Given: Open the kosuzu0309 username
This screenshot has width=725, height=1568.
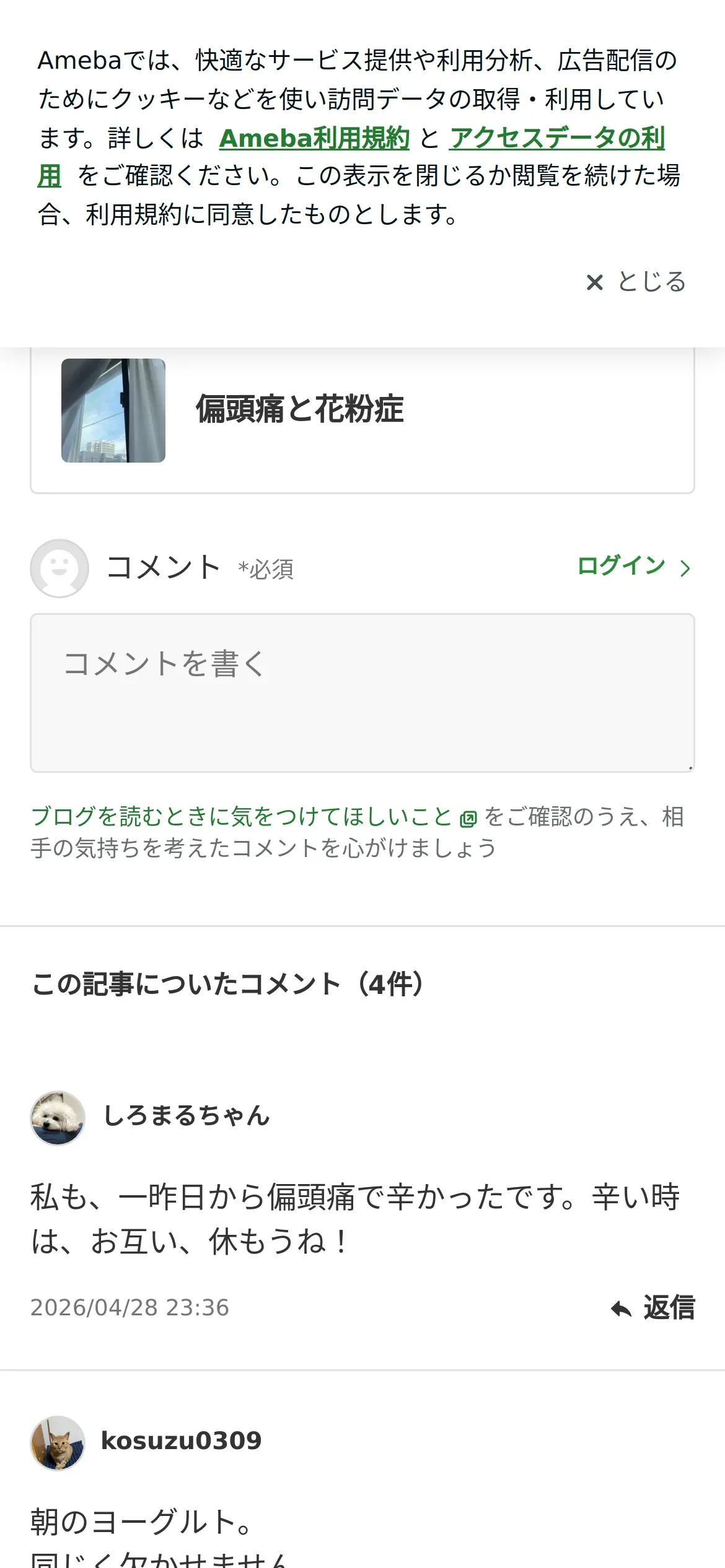Looking at the screenshot, I should click(182, 1440).
